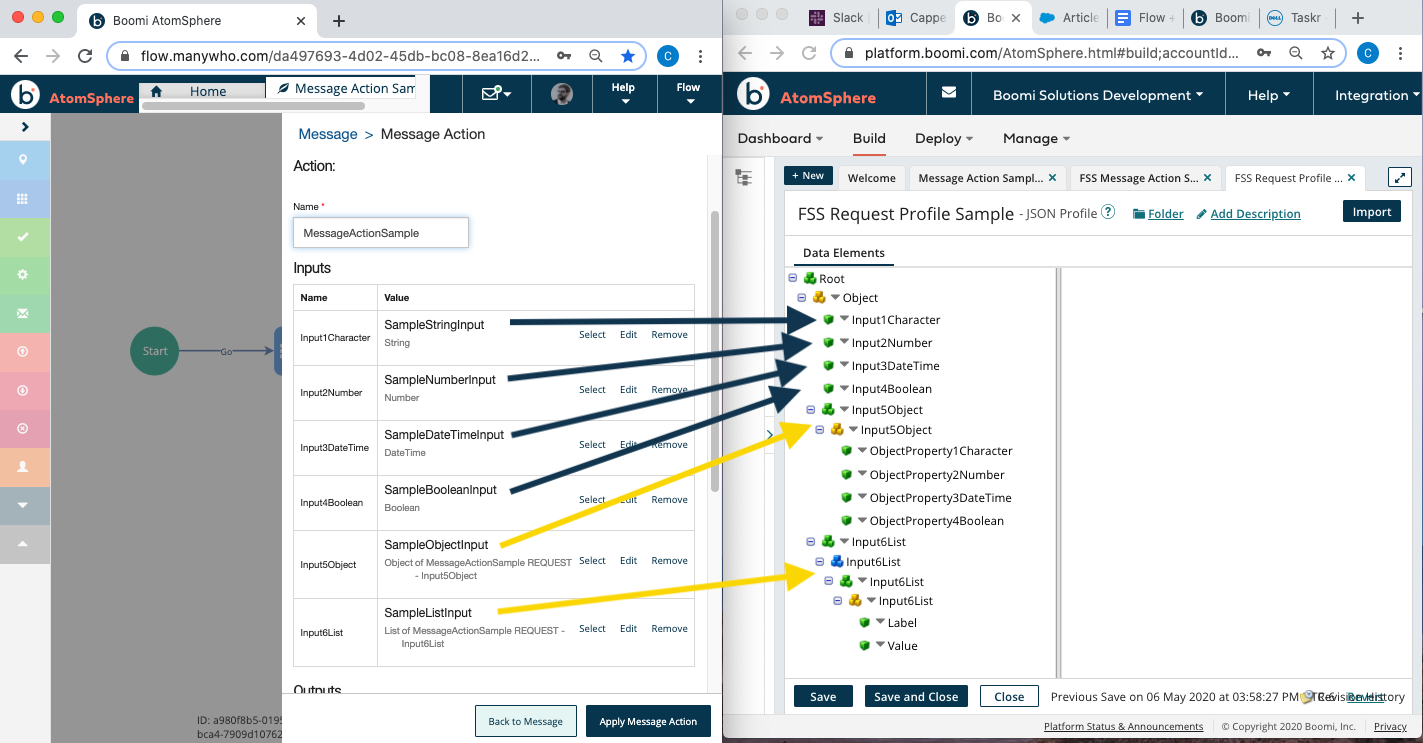The image size is (1423, 743).
Task: Open the Input3DateTime element dropdown arrow
Action: (844, 365)
